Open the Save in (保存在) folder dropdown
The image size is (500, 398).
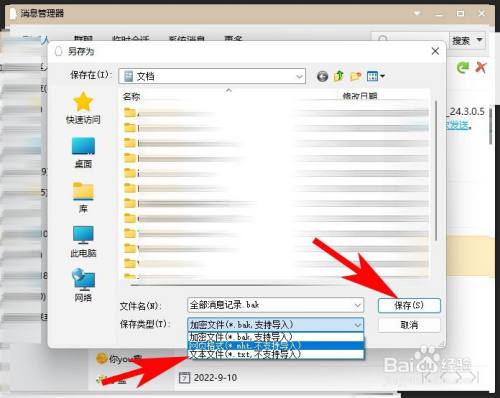click(x=212, y=76)
